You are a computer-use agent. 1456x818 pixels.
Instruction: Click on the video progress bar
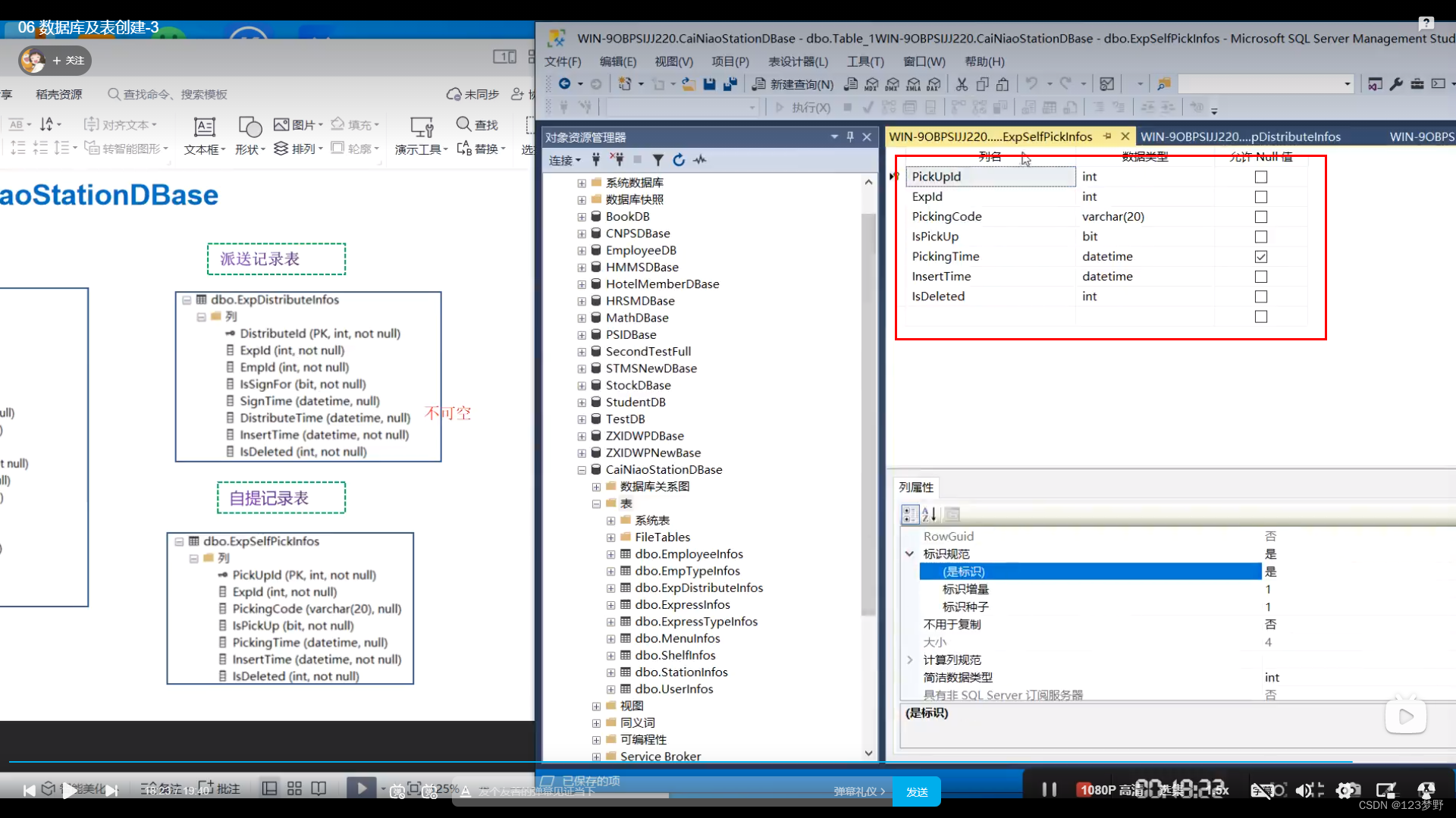[728, 761]
